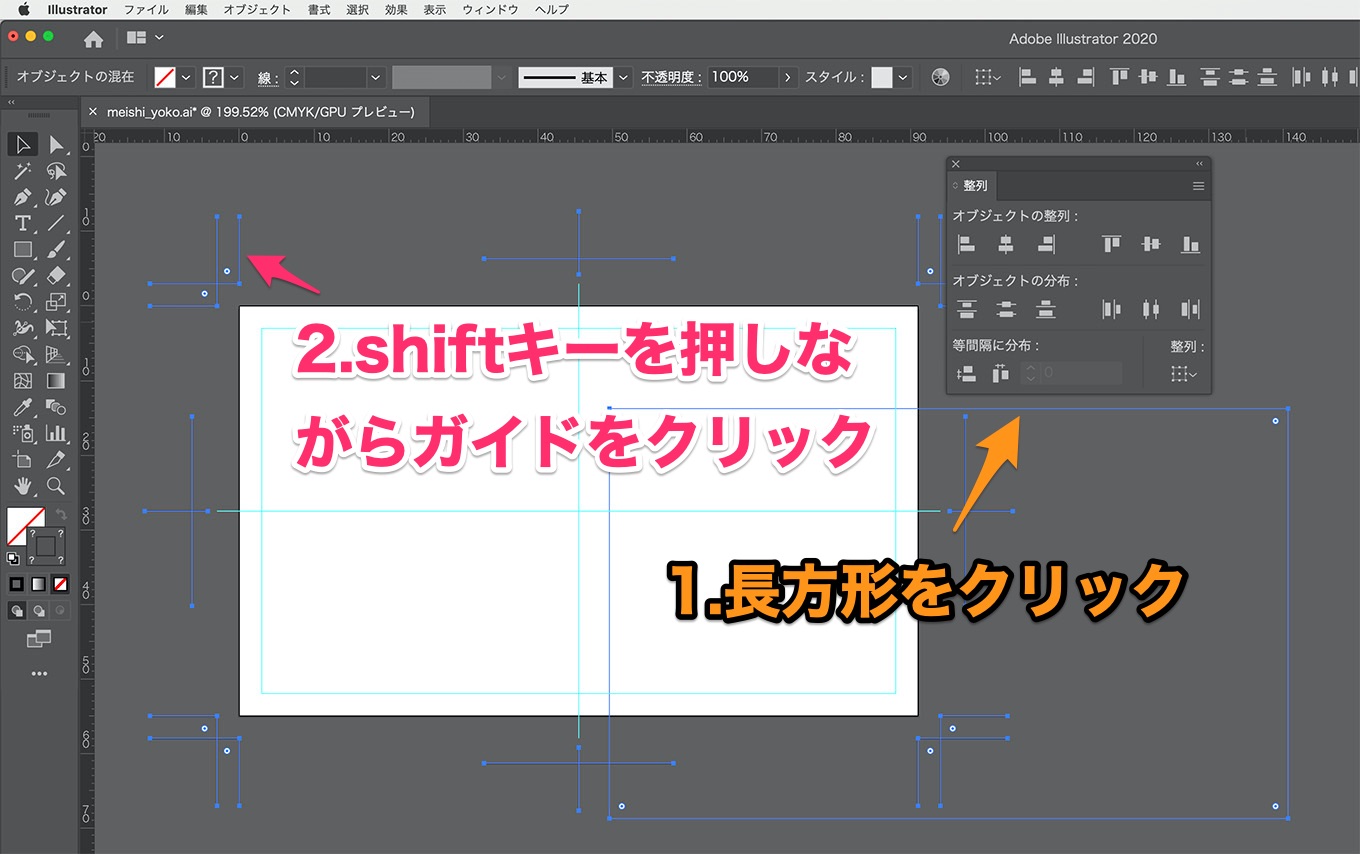1360x854 pixels.
Task: Open the ファイル menu
Action: [146, 9]
